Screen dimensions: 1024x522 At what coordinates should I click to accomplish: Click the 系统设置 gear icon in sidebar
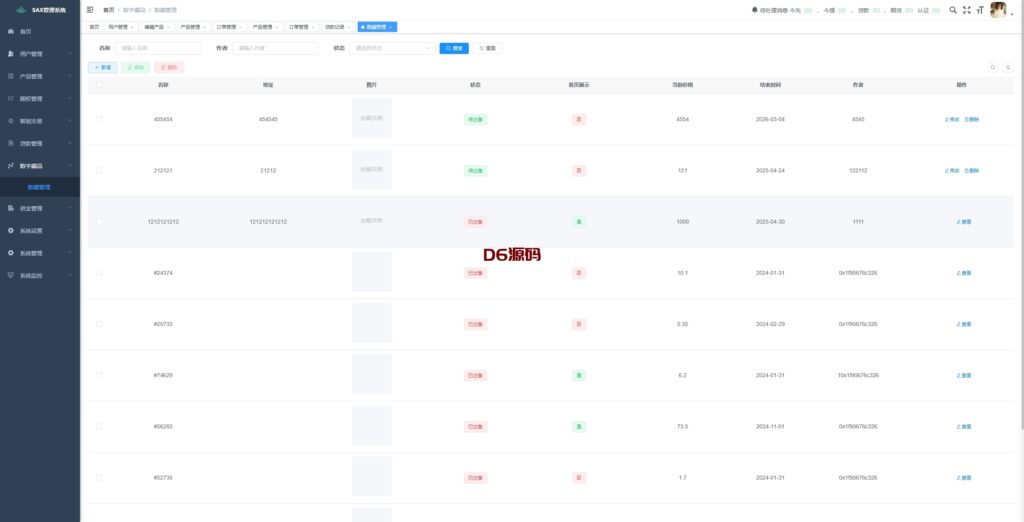10,231
